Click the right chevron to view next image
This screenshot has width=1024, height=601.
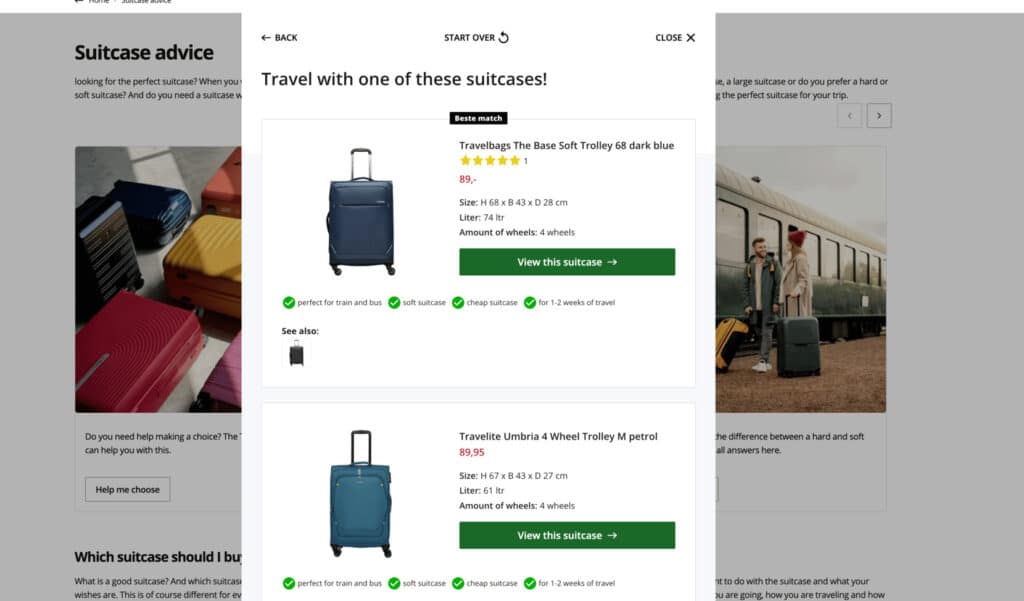pos(879,115)
